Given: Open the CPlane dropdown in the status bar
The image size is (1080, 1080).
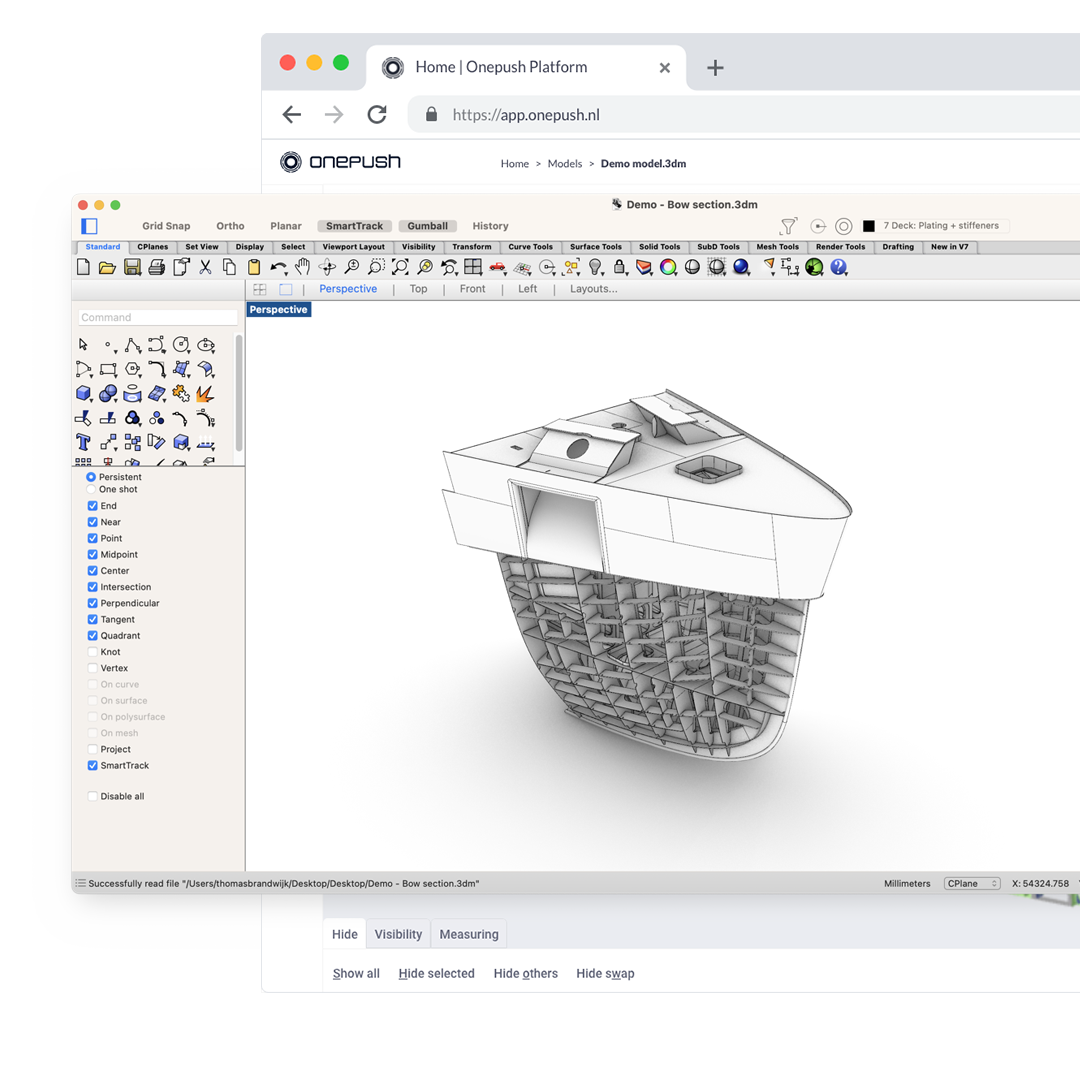Looking at the screenshot, I should point(971,883).
